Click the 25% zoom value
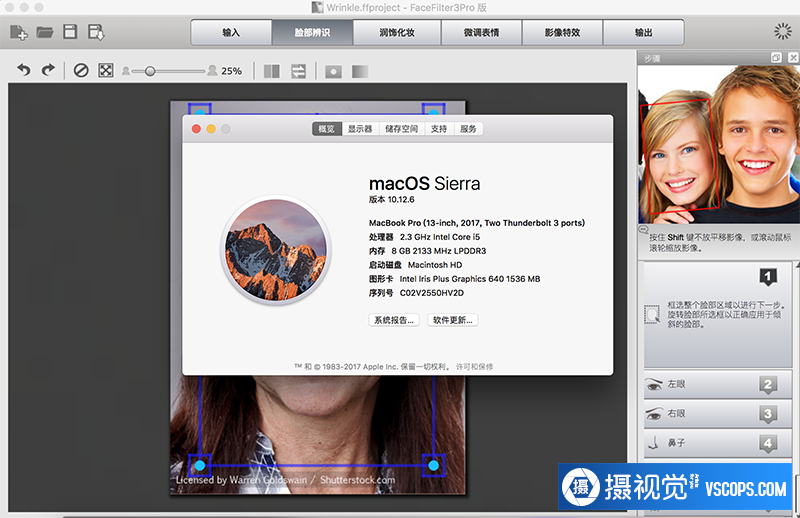Screen dimensions: 800x518 click(x=231, y=71)
